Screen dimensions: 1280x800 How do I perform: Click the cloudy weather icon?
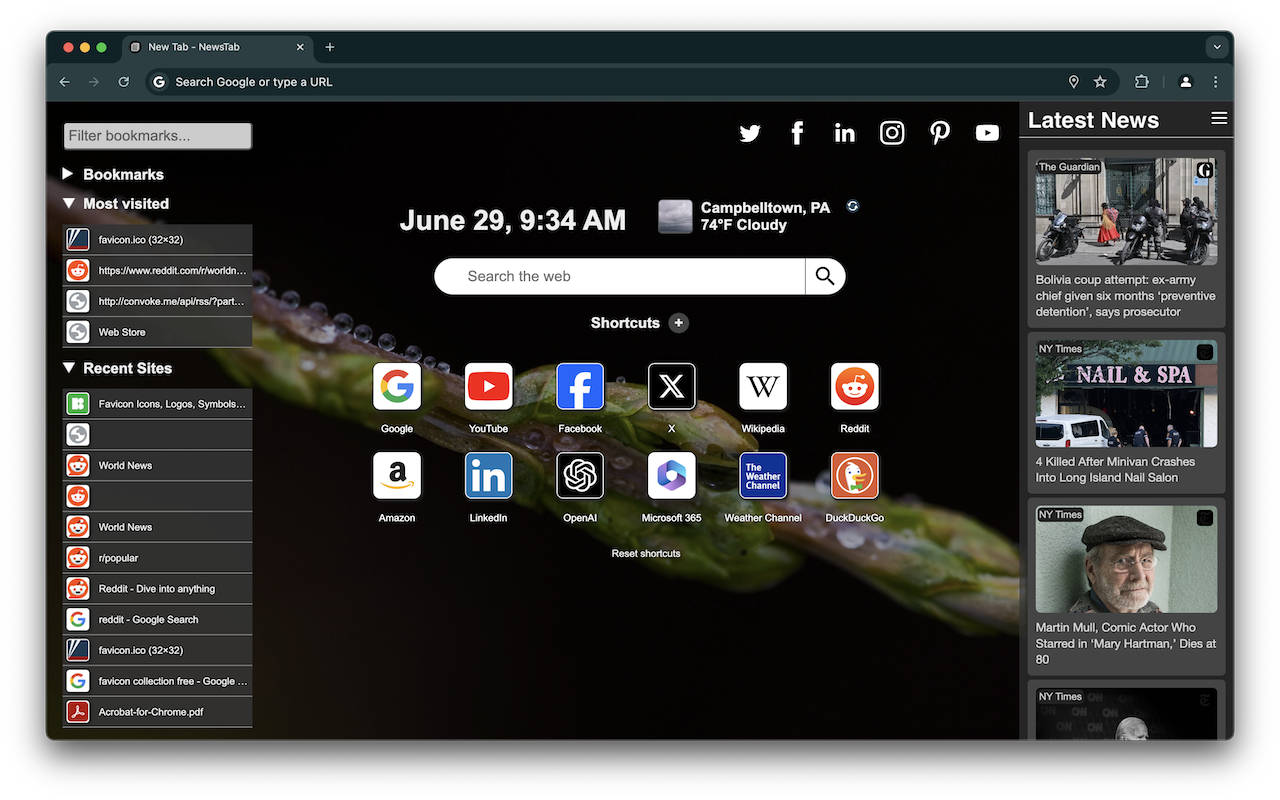675,216
